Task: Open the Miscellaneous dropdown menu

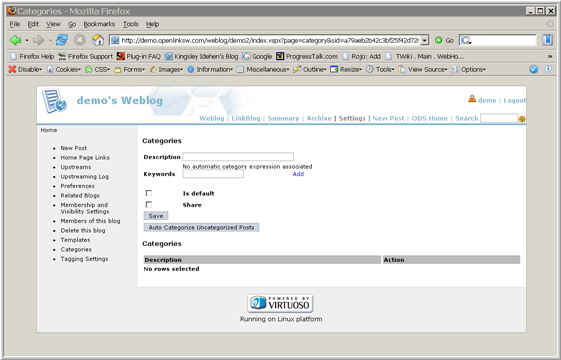Action: point(263,69)
